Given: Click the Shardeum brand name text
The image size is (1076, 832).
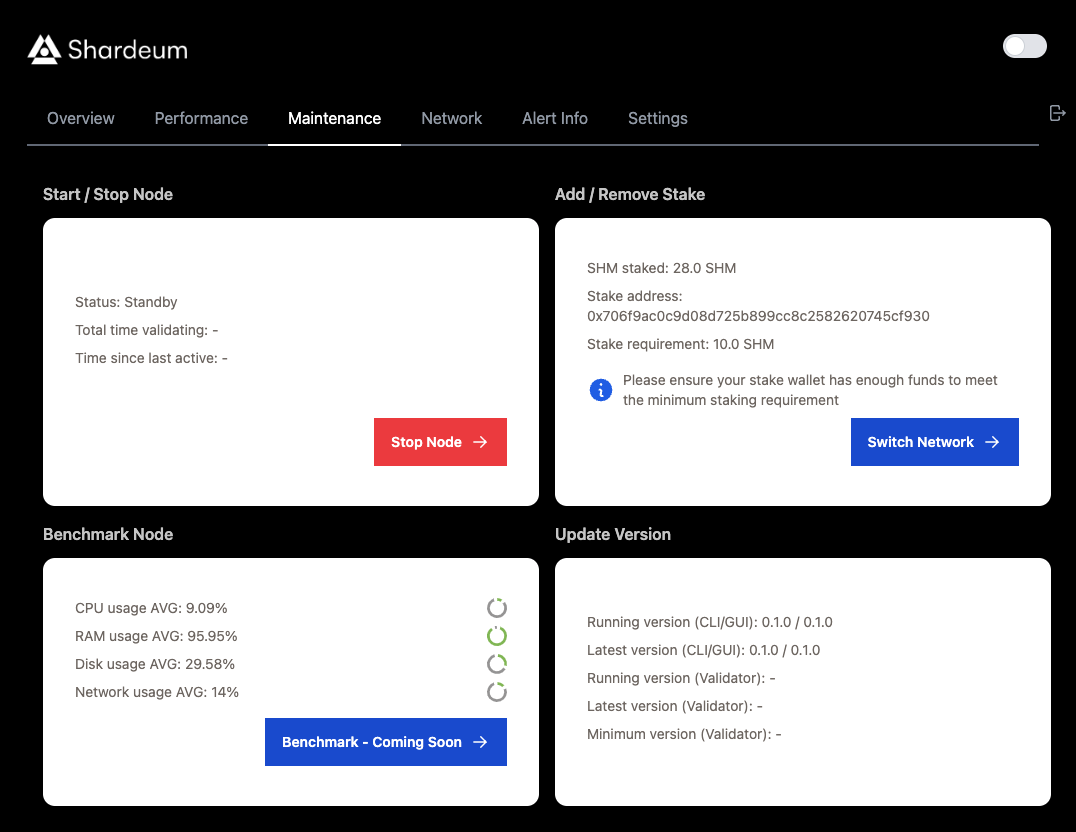Looking at the screenshot, I should click(128, 50).
